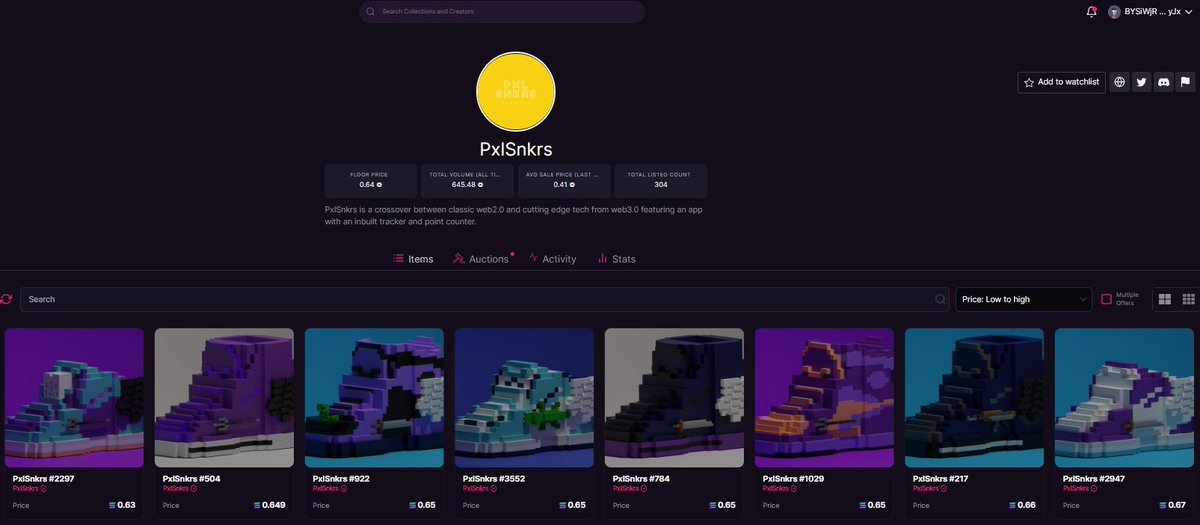Open the PxlSnkrs #2947 sneaker image
The image size is (1200, 525).
pyautogui.click(x=1124, y=397)
